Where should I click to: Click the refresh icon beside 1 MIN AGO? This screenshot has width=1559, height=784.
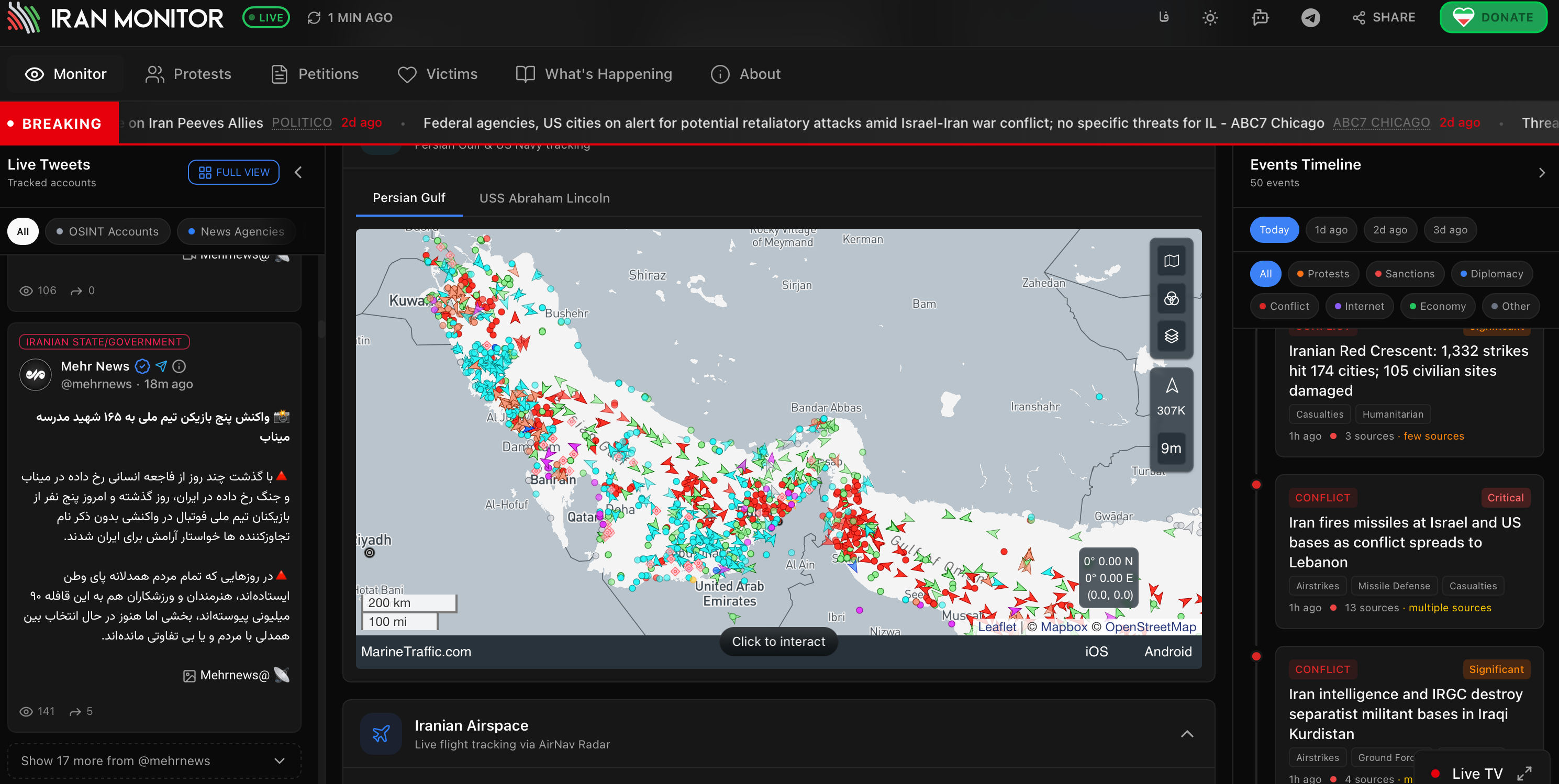click(x=314, y=18)
